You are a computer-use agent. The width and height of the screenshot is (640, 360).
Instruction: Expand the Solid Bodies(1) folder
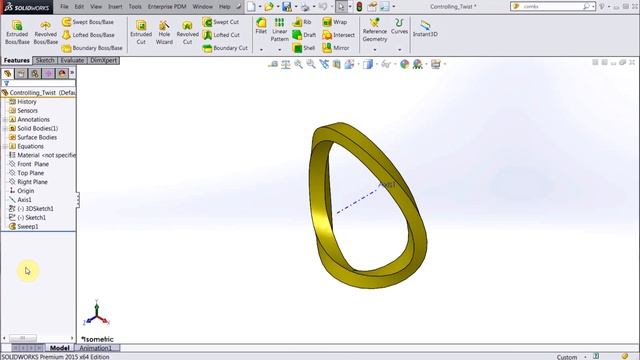point(5,129)
